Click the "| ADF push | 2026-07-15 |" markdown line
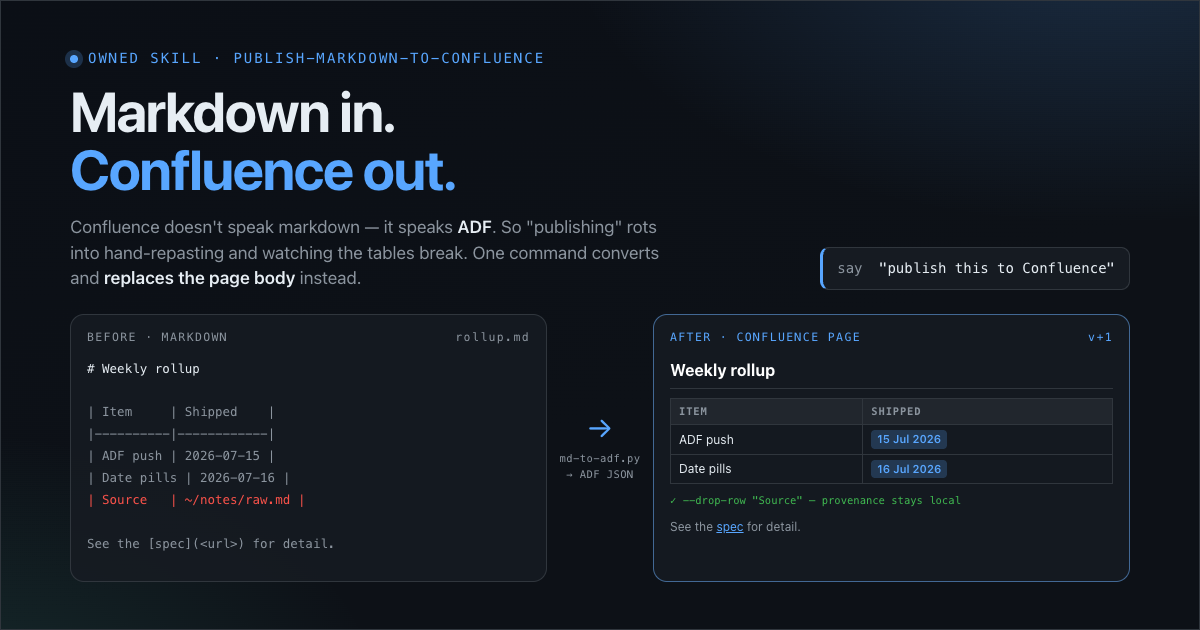 pos(181,456)
